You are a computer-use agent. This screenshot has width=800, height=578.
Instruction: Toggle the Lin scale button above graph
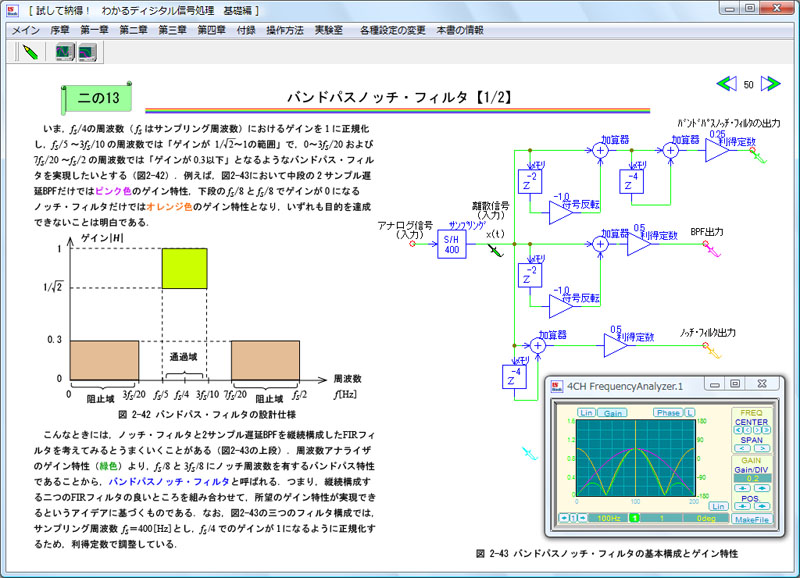click(586, 412)
